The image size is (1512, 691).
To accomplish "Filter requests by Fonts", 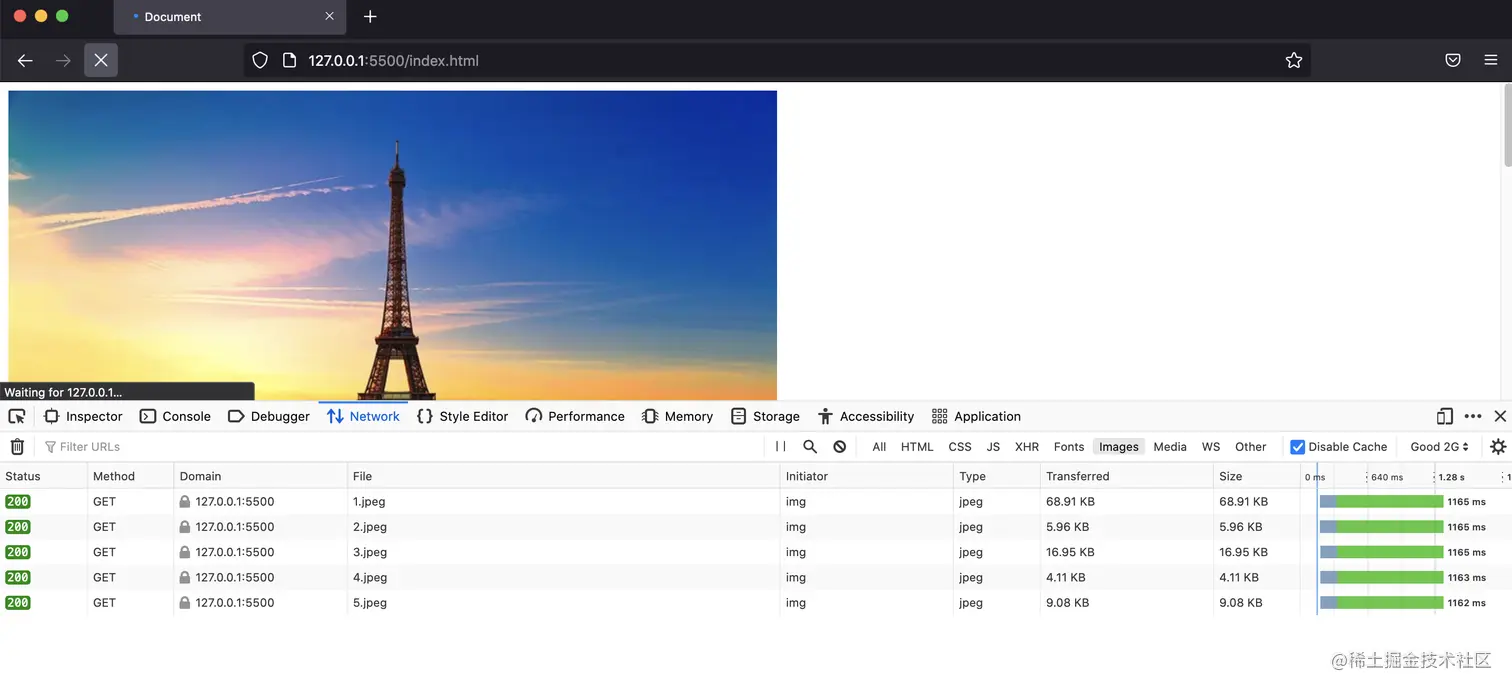I will pyautogui.click(x=1069, y=447).
